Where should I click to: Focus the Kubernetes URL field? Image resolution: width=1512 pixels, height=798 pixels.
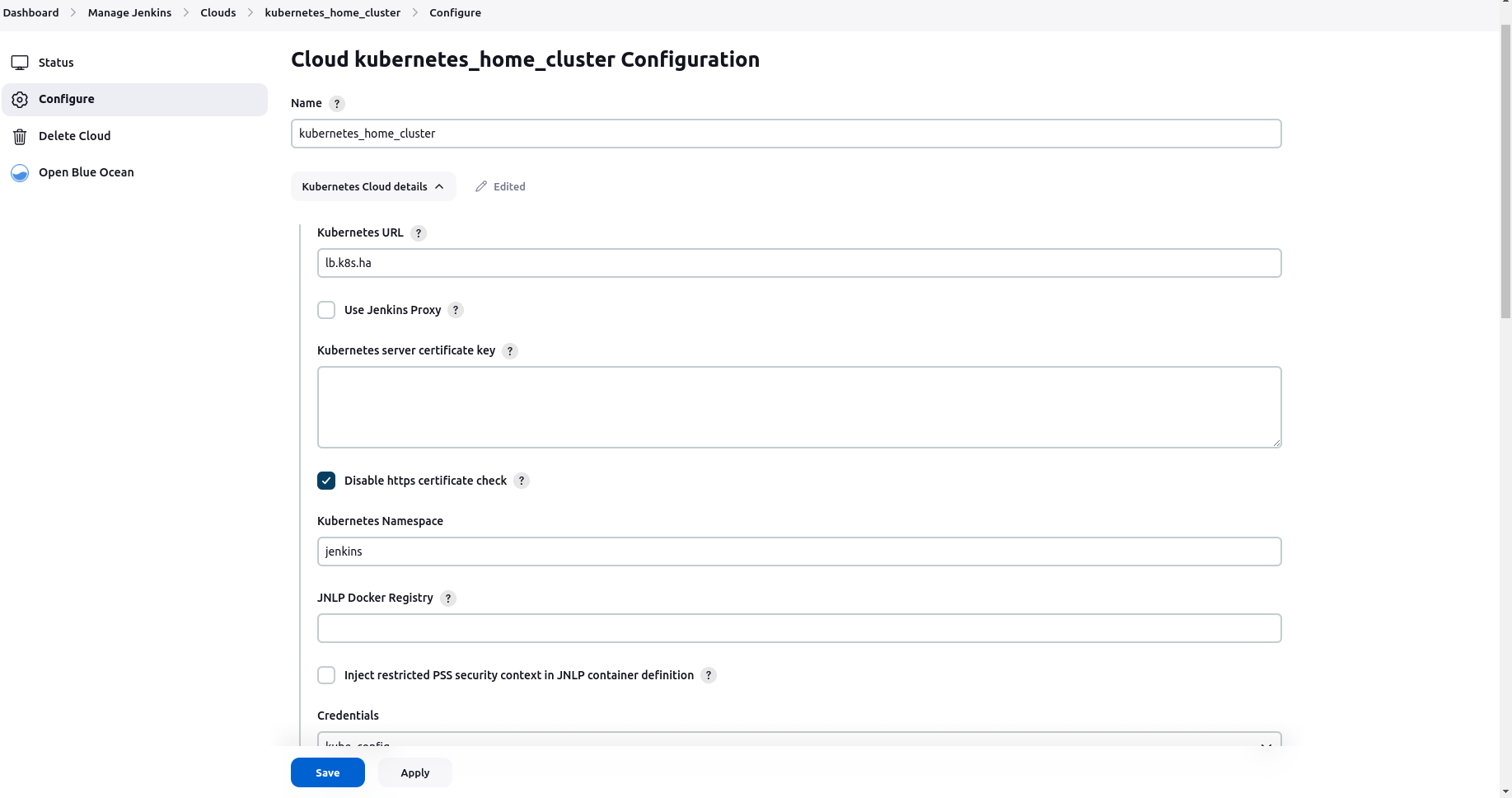coord(799,263)
